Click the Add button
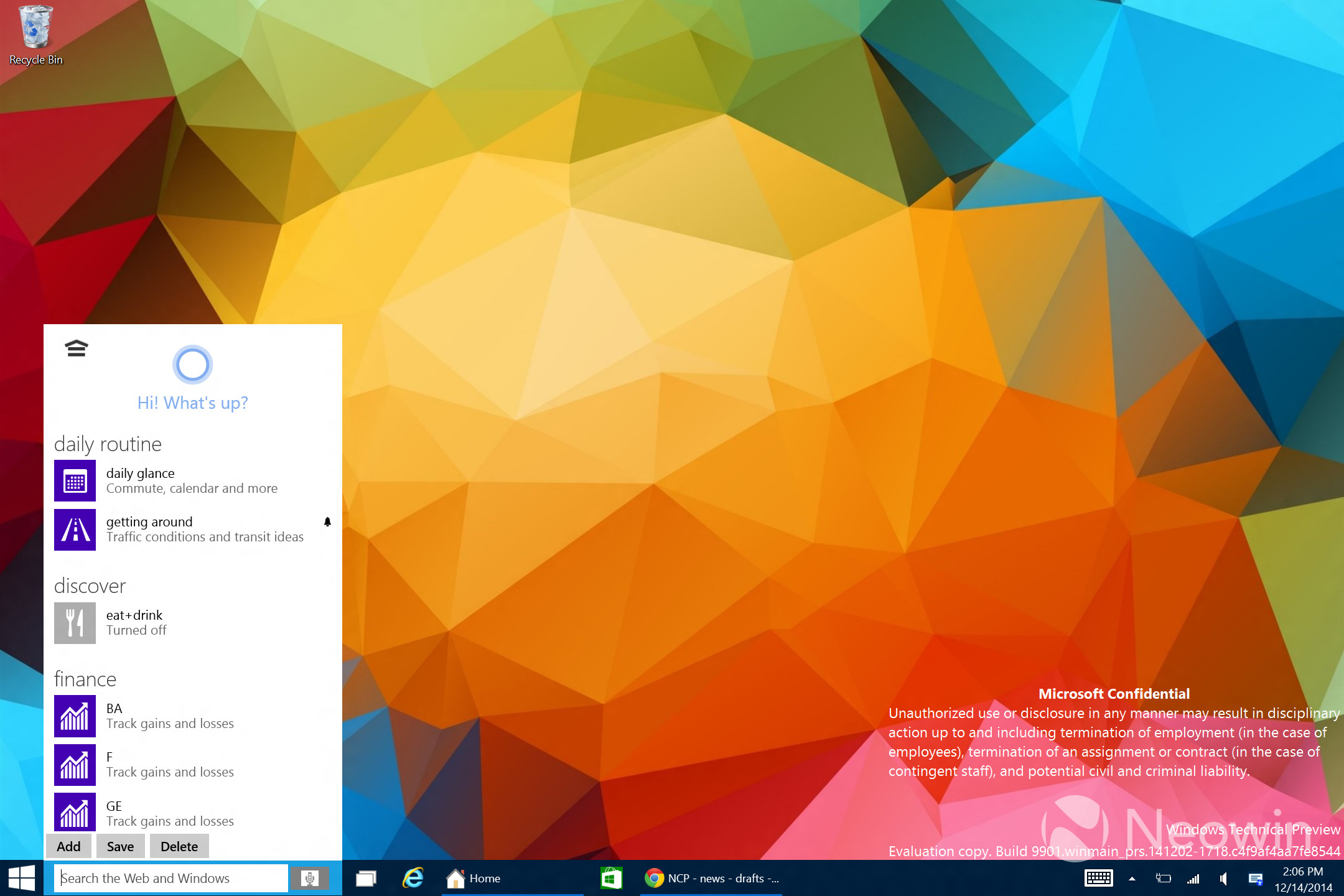This screenshot has width=1344, height=896. click(x=68, y=846)
